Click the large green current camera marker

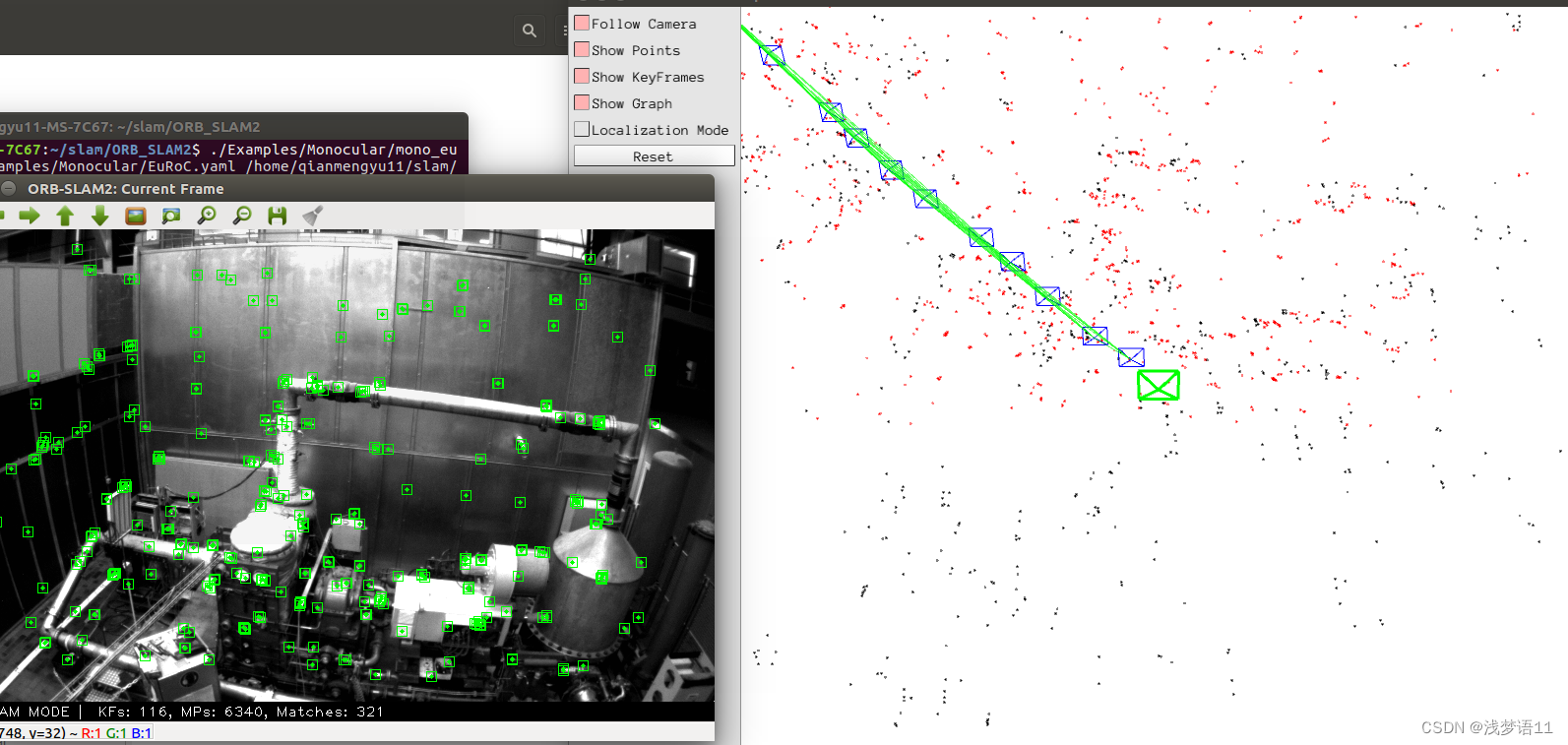(x=1159, y=385)
